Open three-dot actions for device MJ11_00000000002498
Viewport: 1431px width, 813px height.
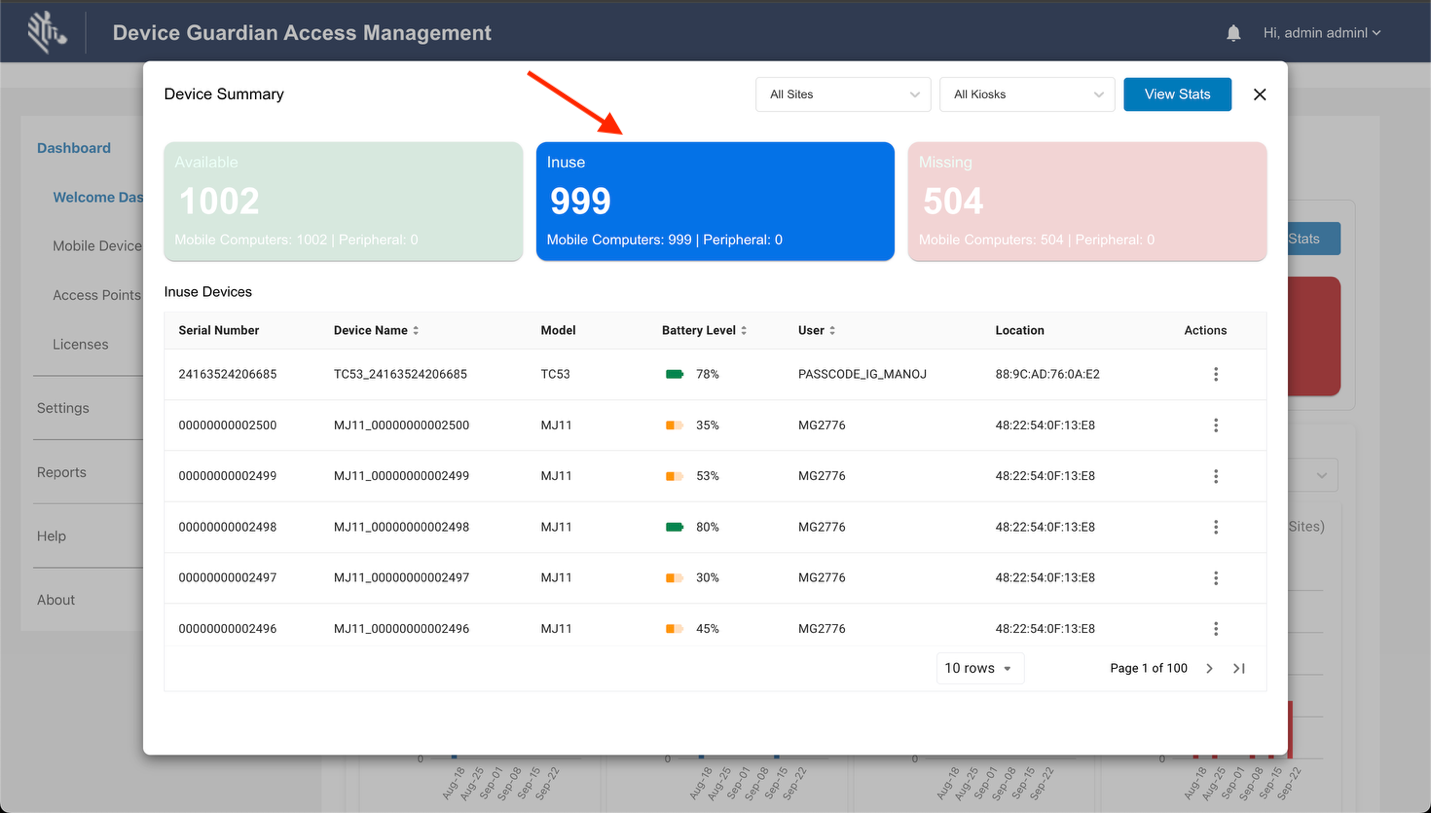(x=1215, y=527)
